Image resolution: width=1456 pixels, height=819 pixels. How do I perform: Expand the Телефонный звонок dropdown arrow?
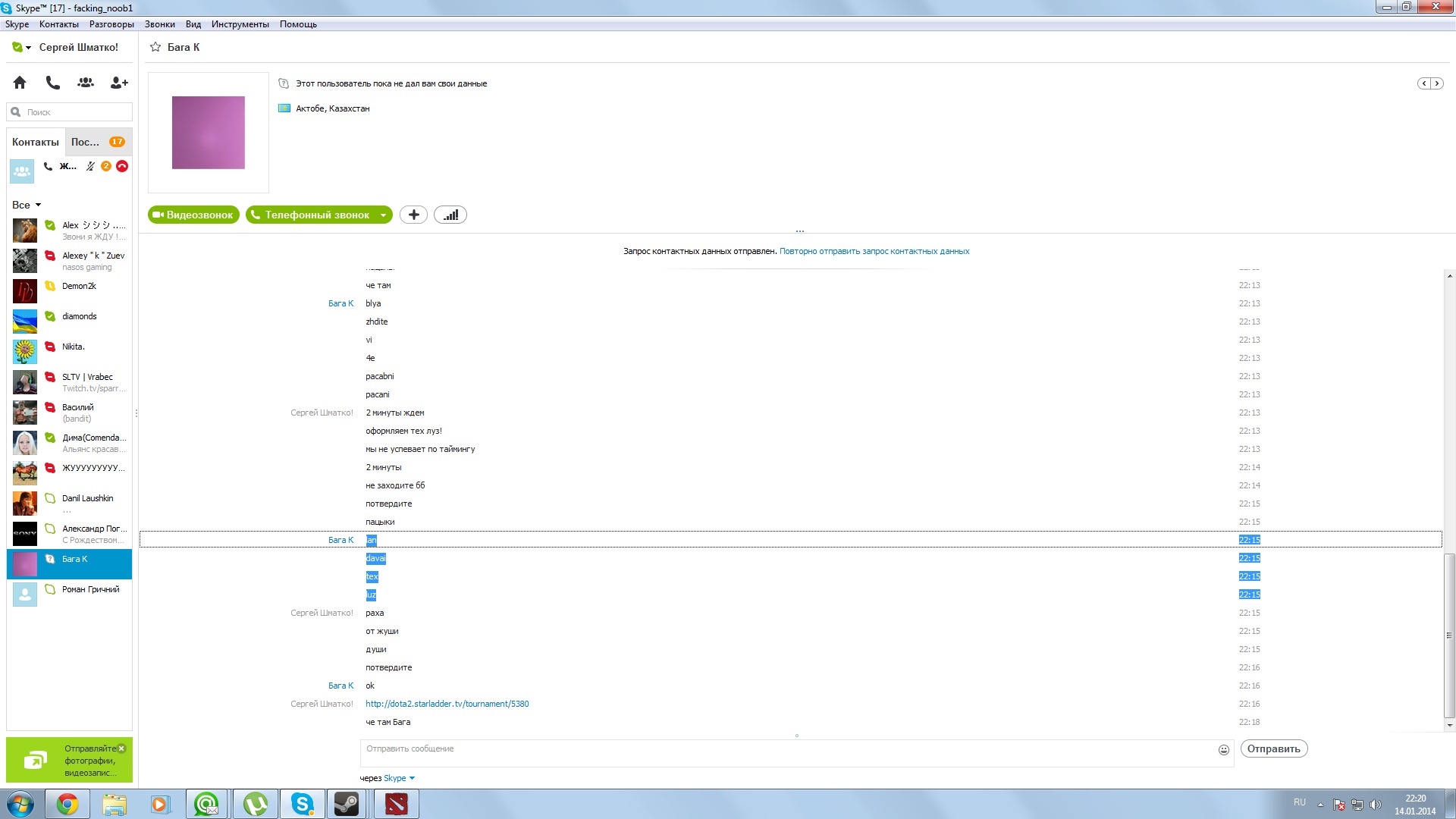point(384,215)
